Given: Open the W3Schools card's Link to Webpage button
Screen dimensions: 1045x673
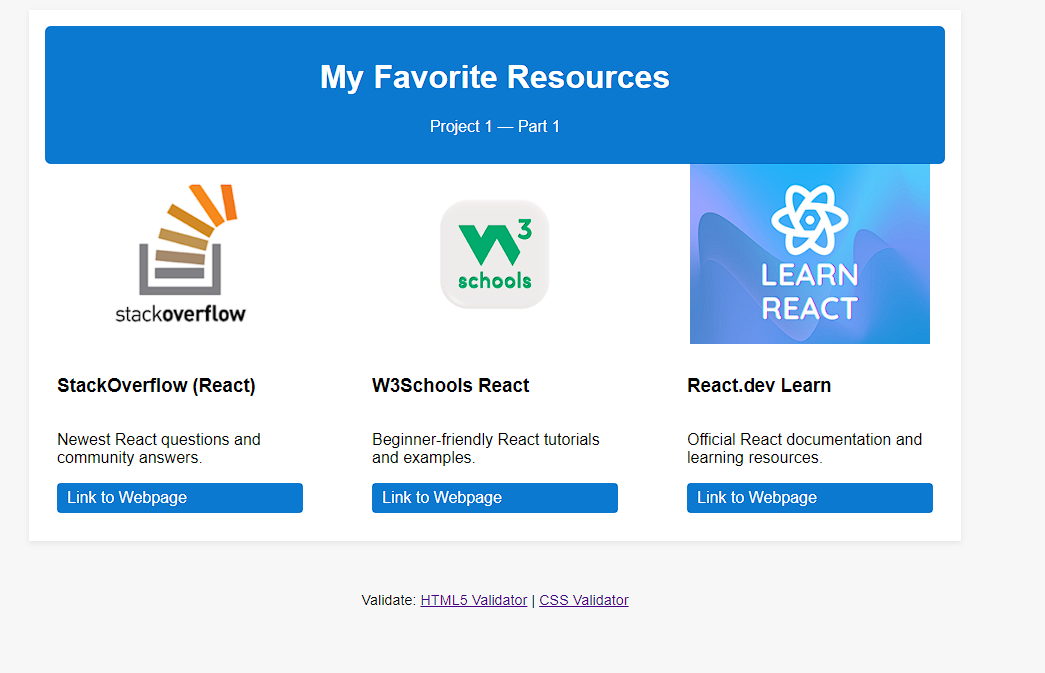Looking at the screenshot, I should click(x=495, y=498).
